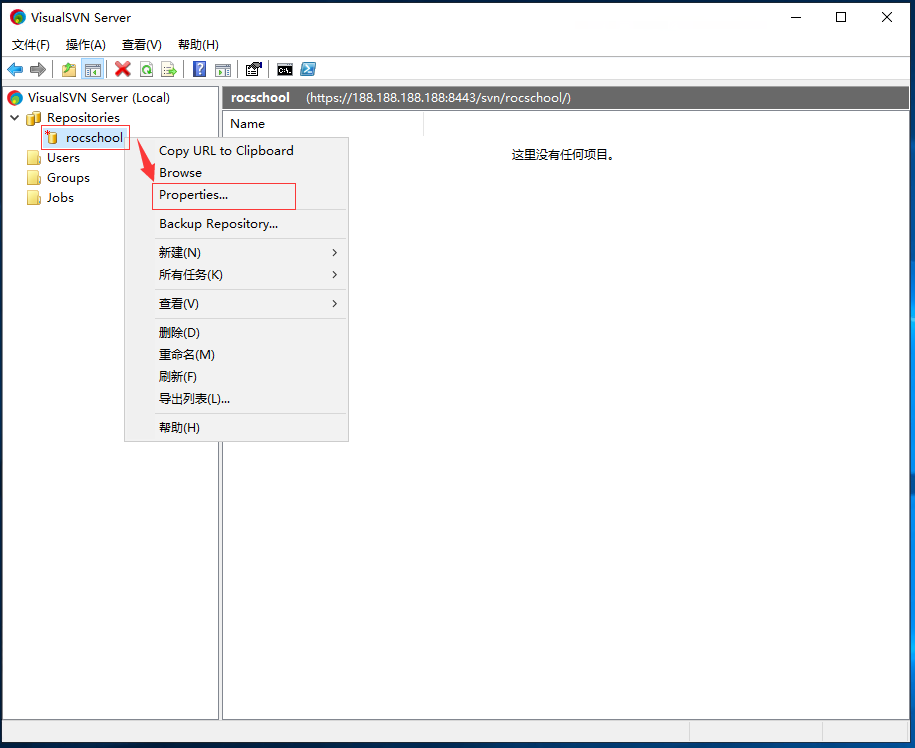Open the 操作(A) menu
Image resolution: width=915 pixels, height=748 pixels.
tap(86, 45)
